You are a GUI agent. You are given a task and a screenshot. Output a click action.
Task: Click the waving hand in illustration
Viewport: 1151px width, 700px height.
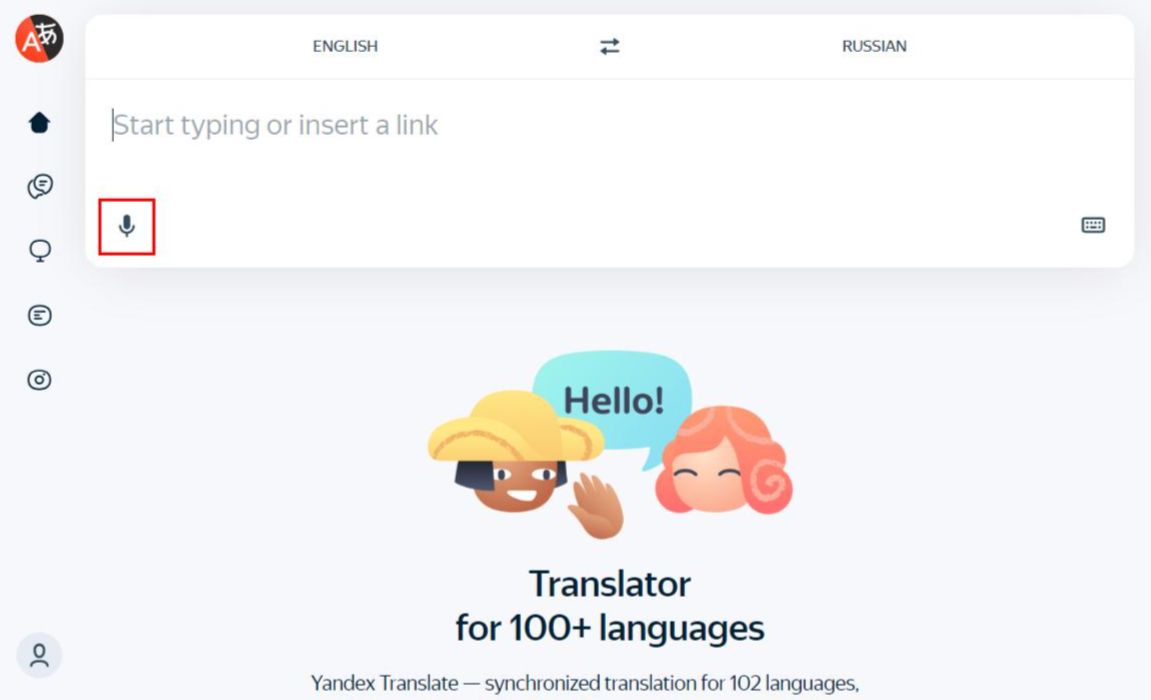(x=598, y=506)
